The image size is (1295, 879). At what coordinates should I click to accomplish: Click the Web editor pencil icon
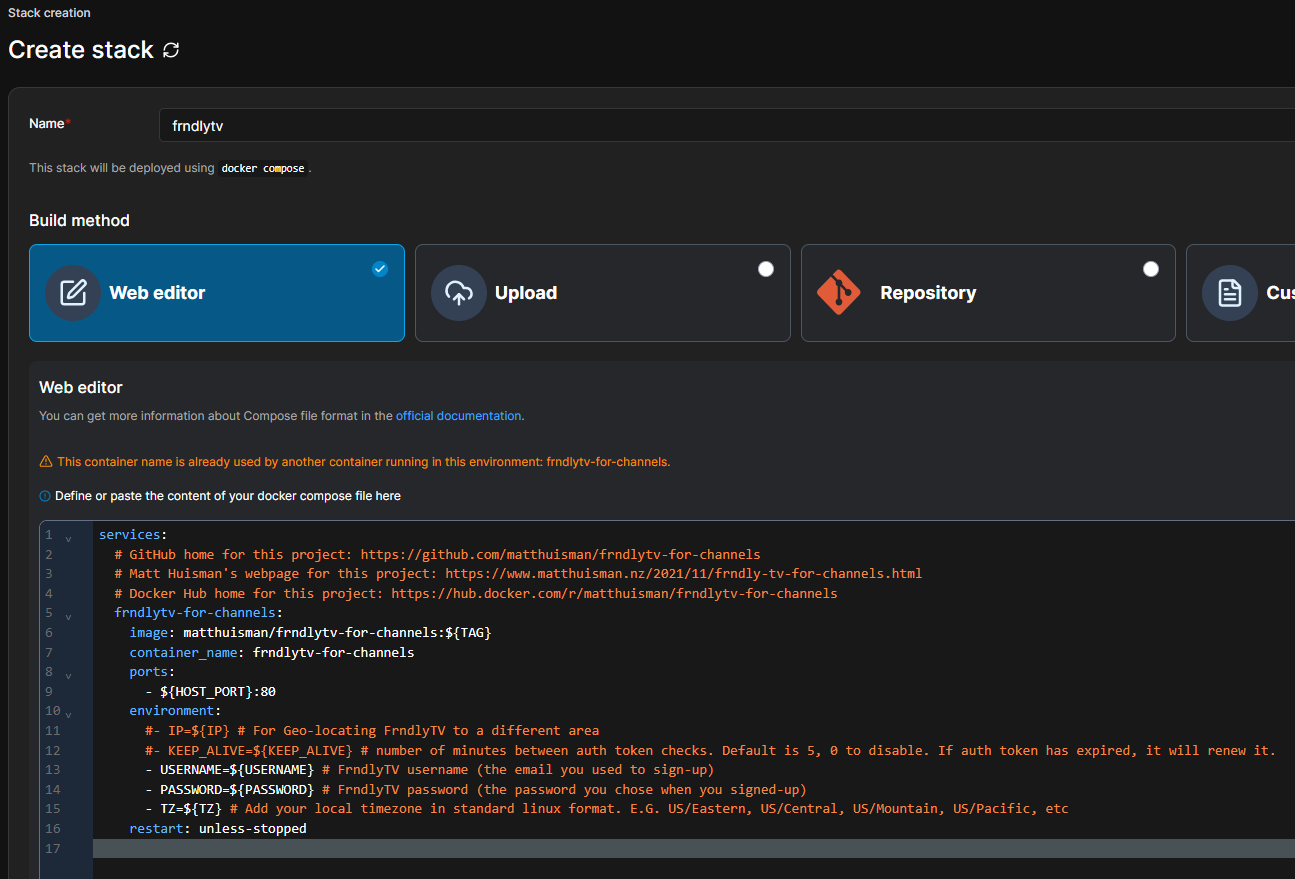pos(73,293)
